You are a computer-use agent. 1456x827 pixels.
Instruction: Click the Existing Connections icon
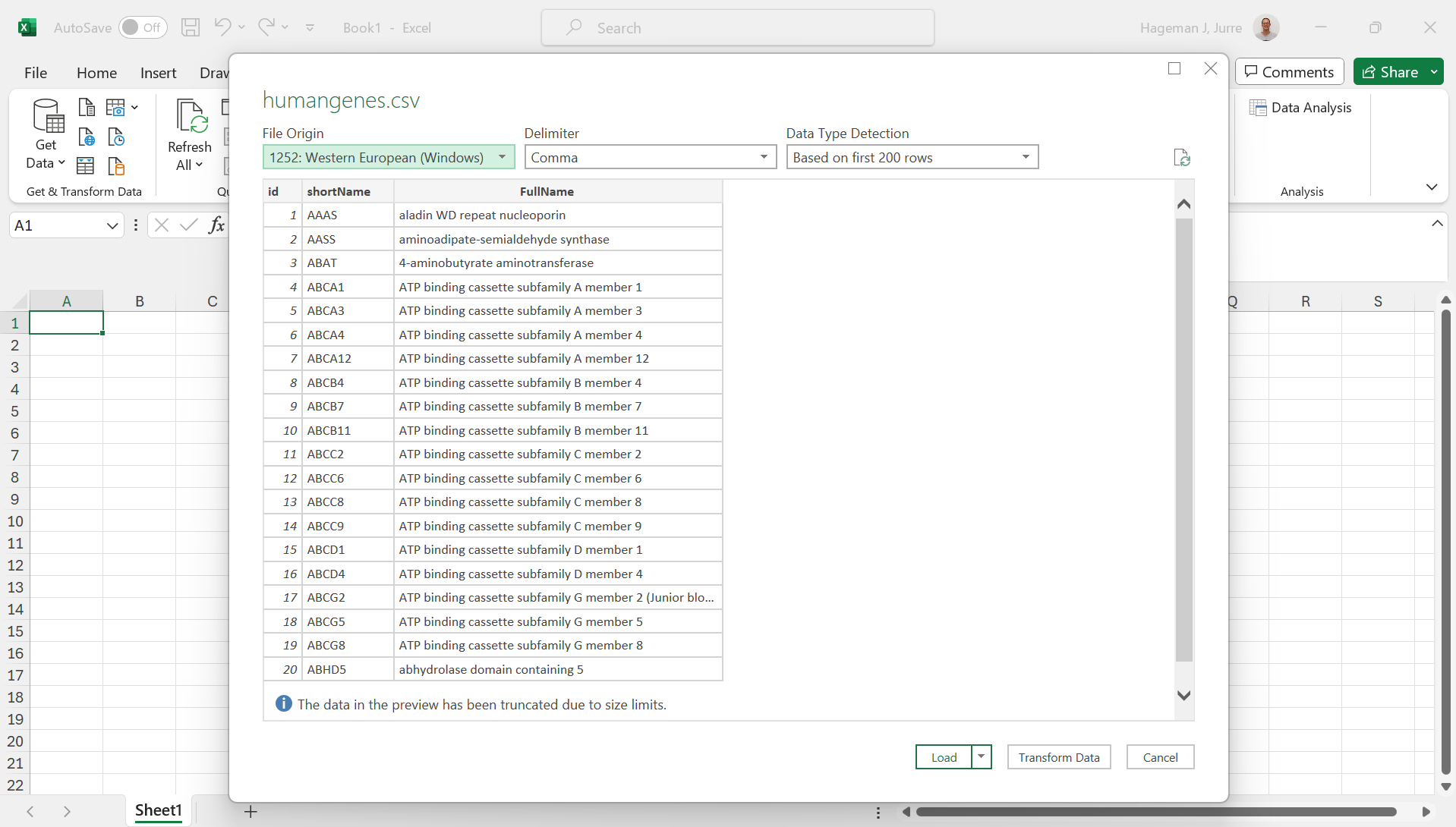click(116, 166)
